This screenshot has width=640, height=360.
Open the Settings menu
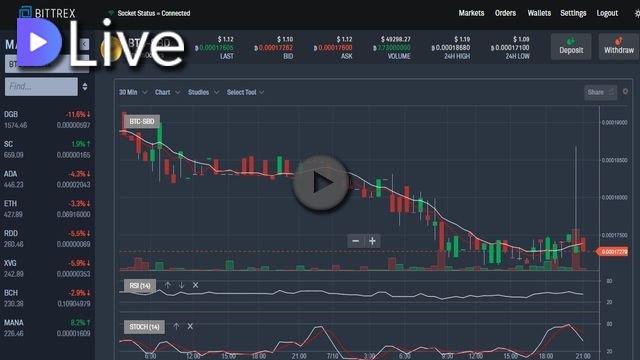click(573, 13)
